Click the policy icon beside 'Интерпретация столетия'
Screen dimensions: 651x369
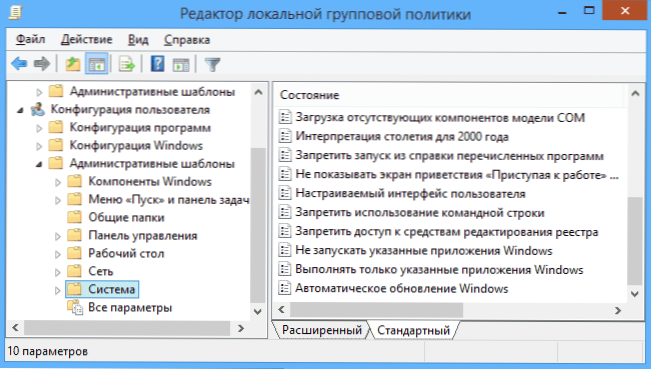click(285, 136)
